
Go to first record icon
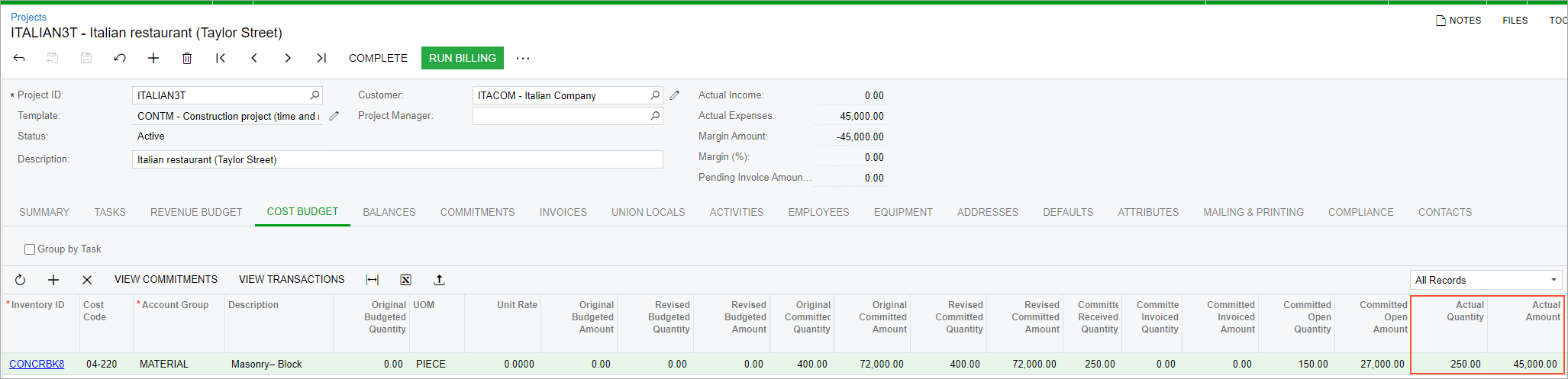click(x=221, y=58)
